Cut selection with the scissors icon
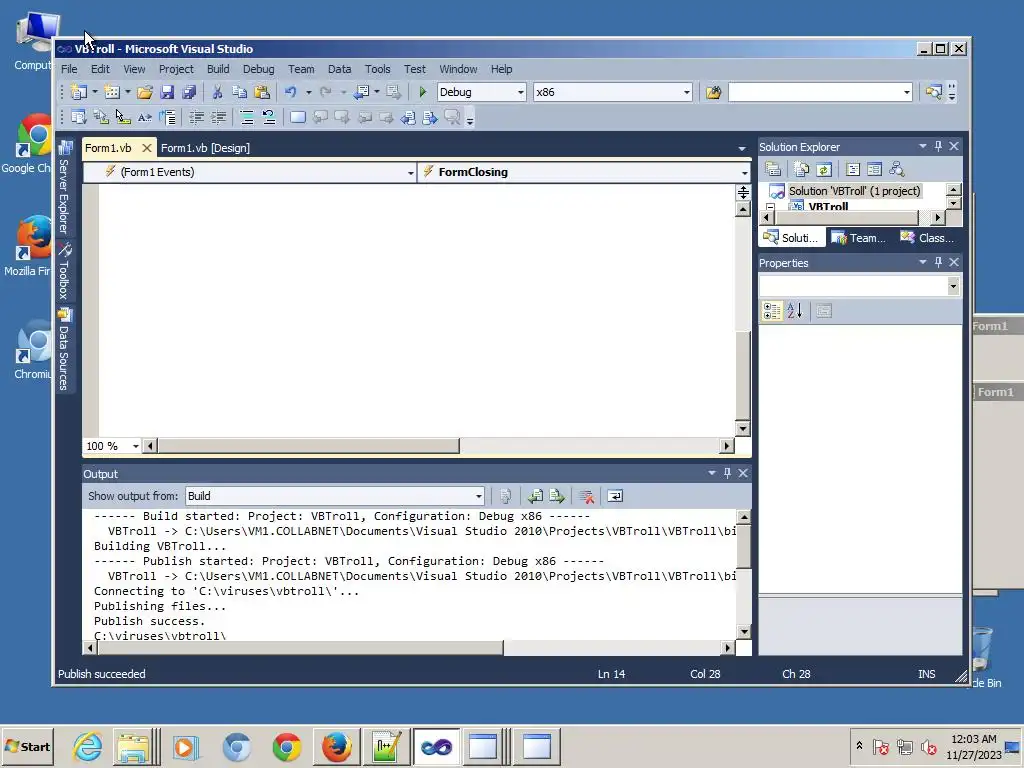 [217, 92]
